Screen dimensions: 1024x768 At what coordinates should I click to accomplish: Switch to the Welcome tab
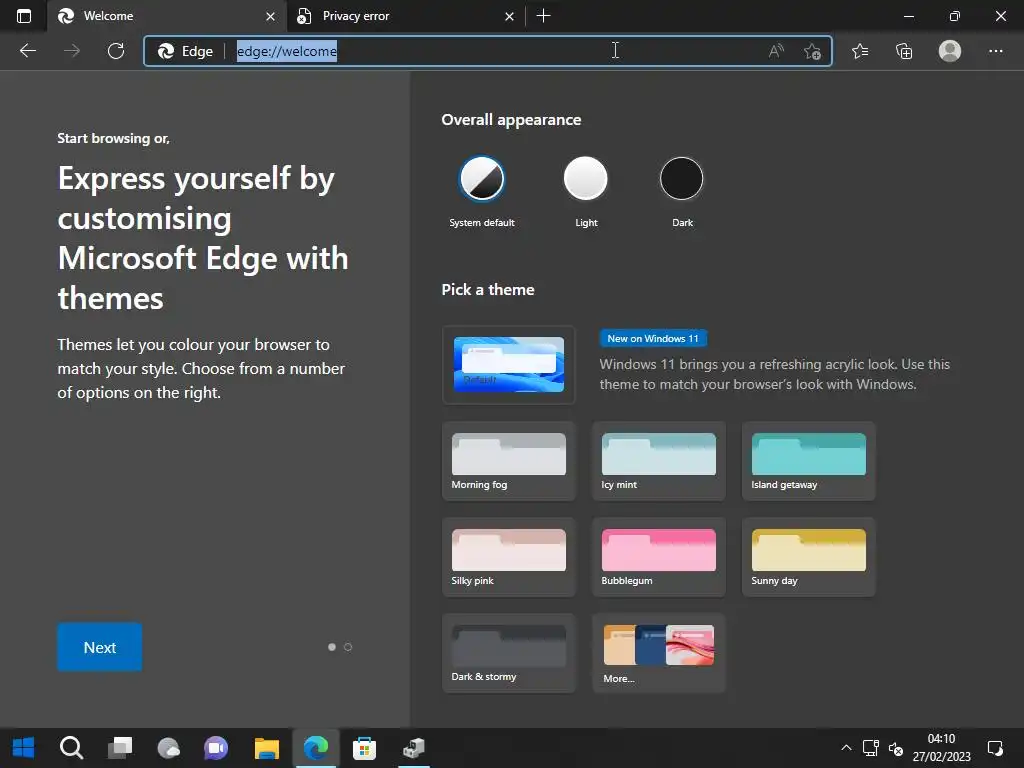coord(167,16)
